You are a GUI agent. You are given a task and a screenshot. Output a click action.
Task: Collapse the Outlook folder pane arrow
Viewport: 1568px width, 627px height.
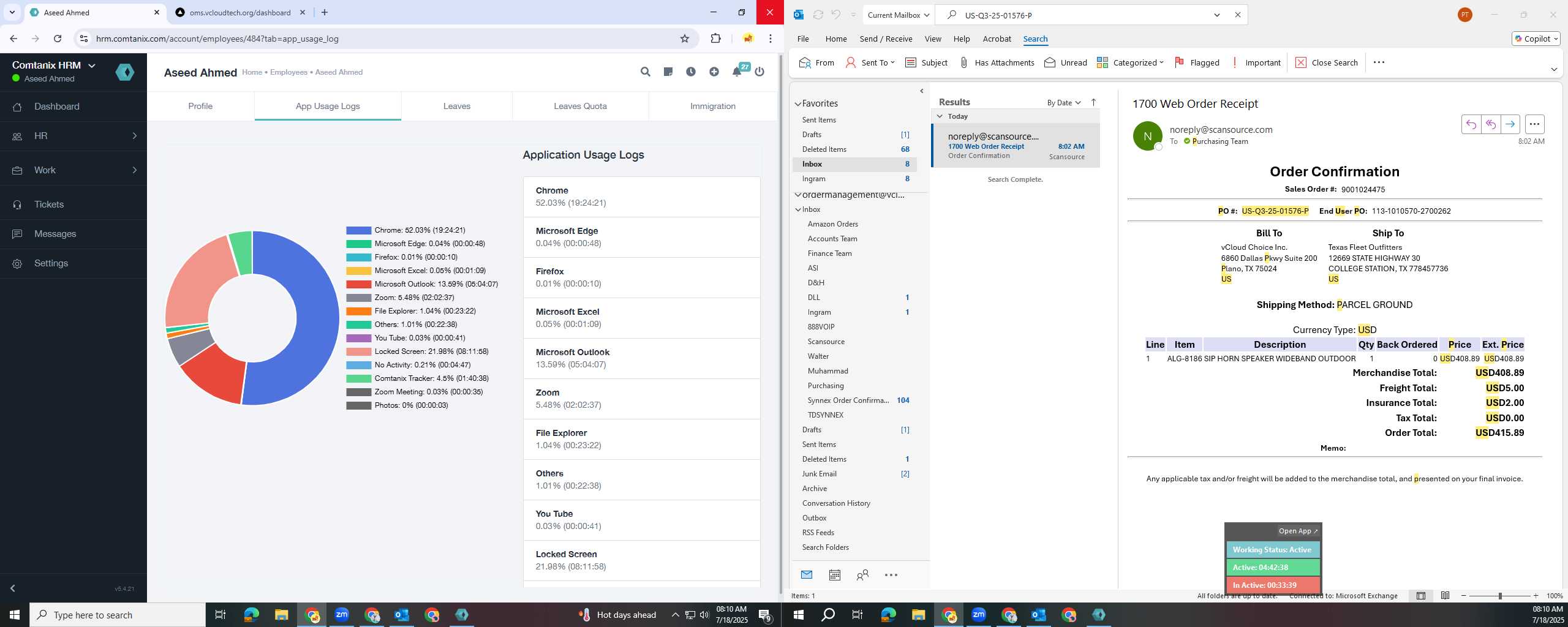[922, 91]
